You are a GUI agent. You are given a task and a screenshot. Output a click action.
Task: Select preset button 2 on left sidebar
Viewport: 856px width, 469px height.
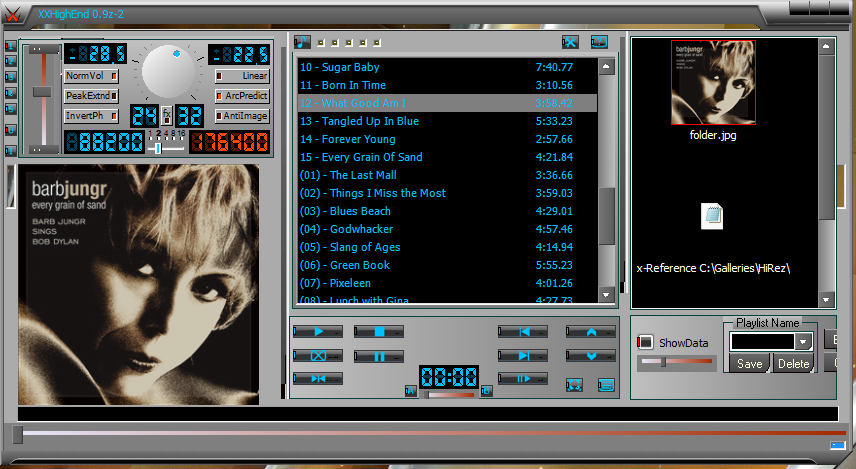(10, 61)
